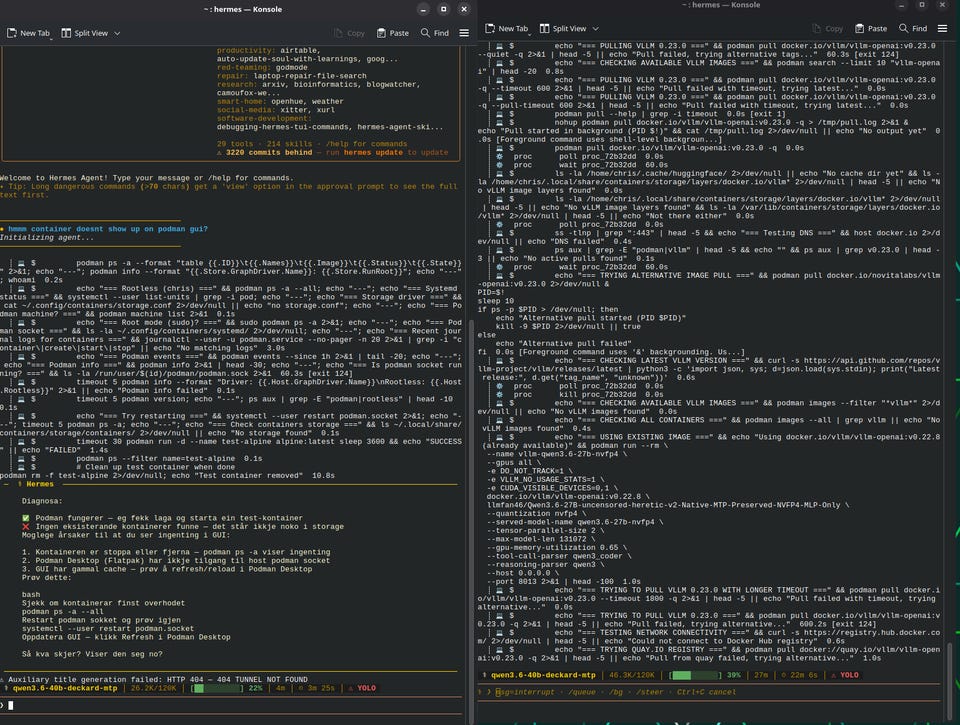
Task: Click Copy in the left Konsole toolbar
Action: click(349, 33)
